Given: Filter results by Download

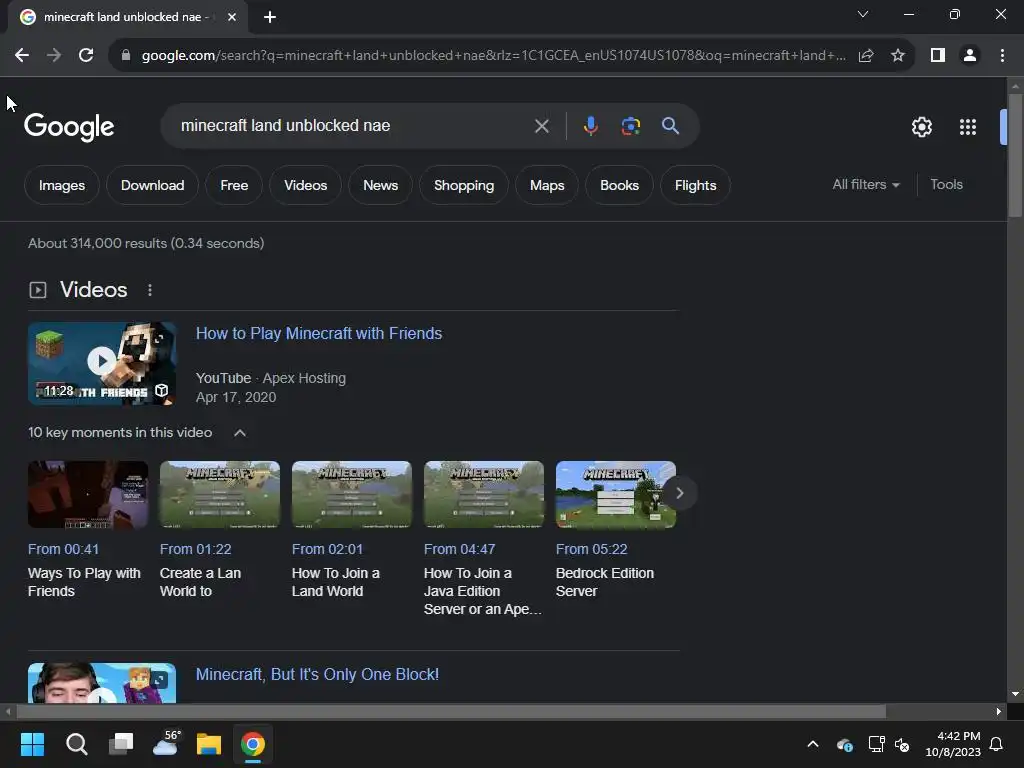Looking at the screenshot, I should (x=152, y=185).
